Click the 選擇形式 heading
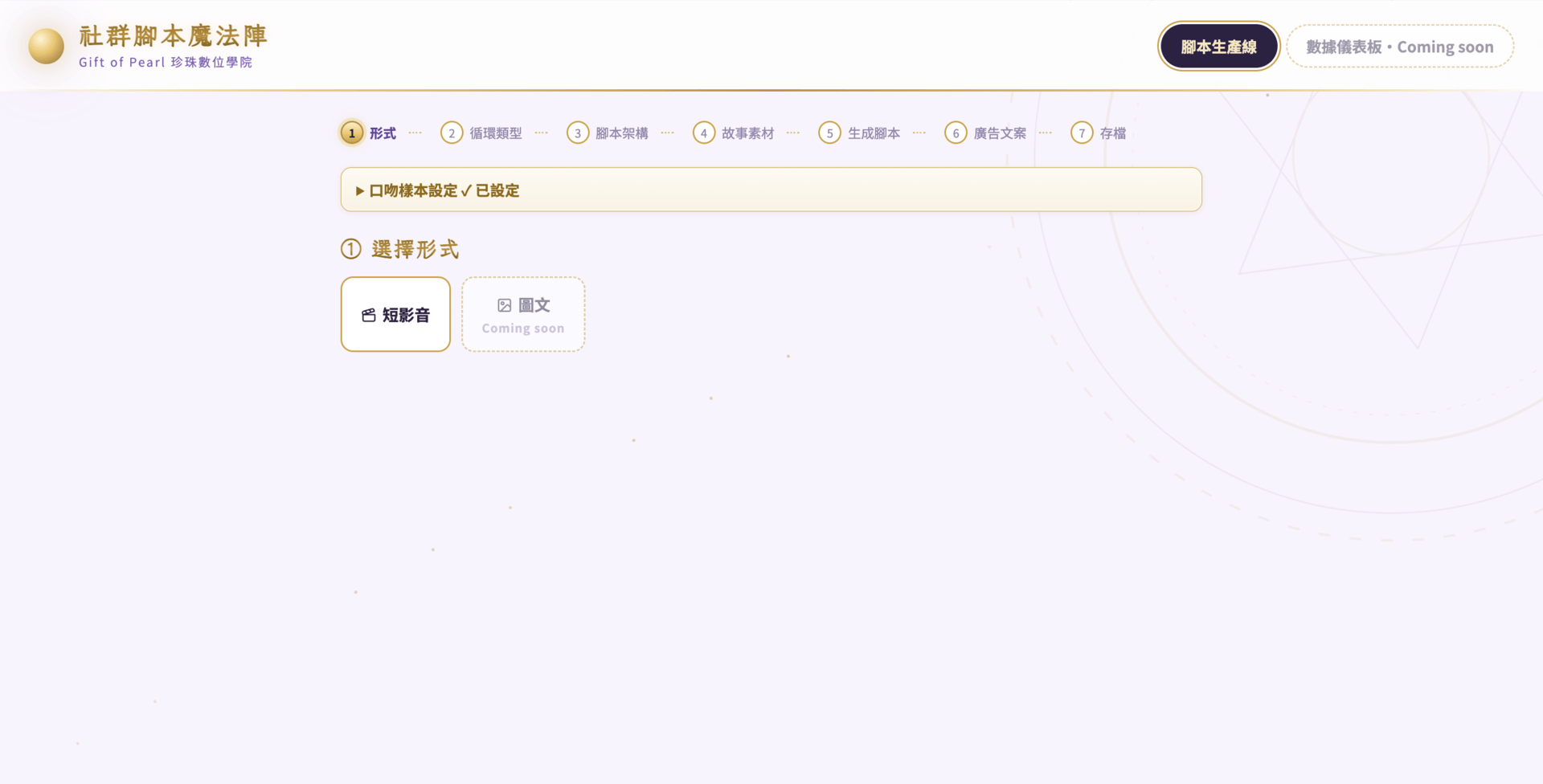The height and width of the screenshot is (784, 1543). coord(415,249)
